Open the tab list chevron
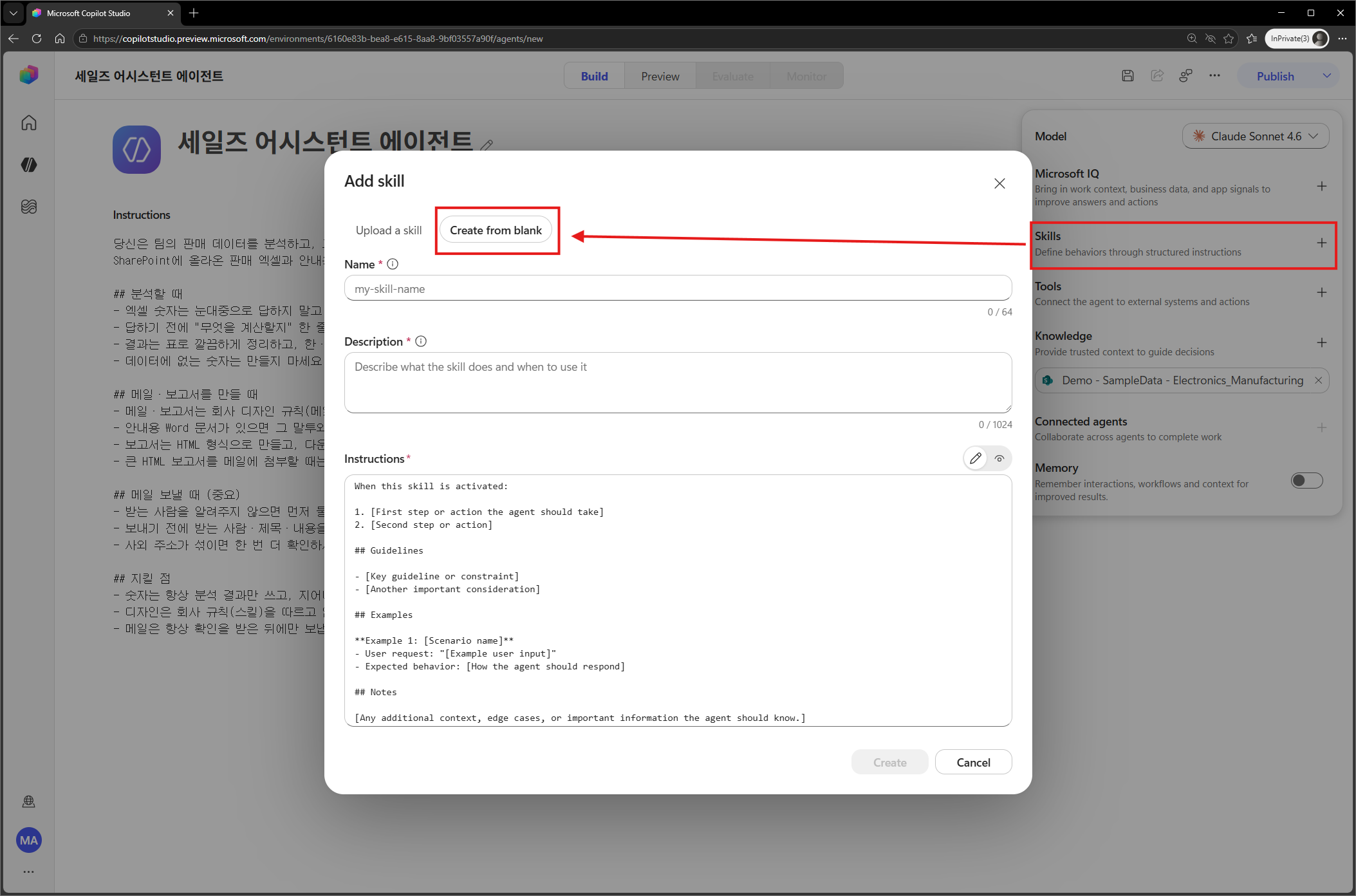Viewport: 1356px width, 896px height. 14,13
